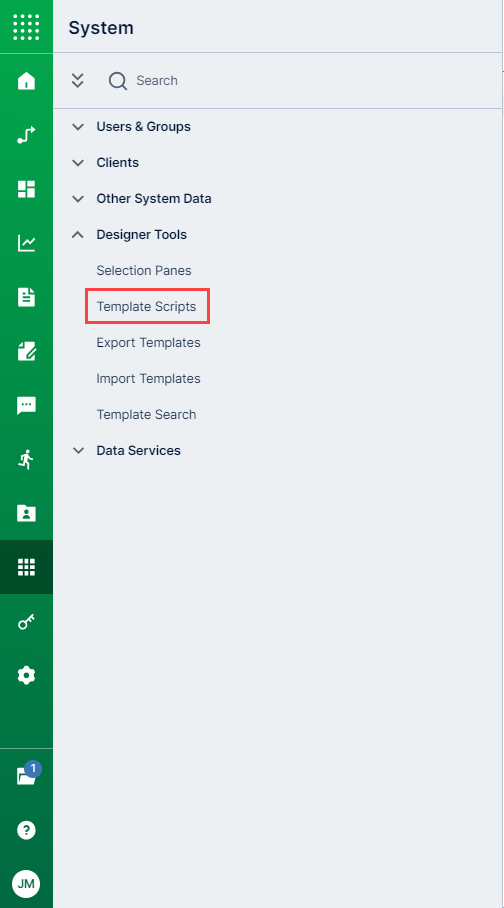Image resolution: width=504 pixels, height=908 pixels.
Task: Expand the Clients section
Action: 105,163
